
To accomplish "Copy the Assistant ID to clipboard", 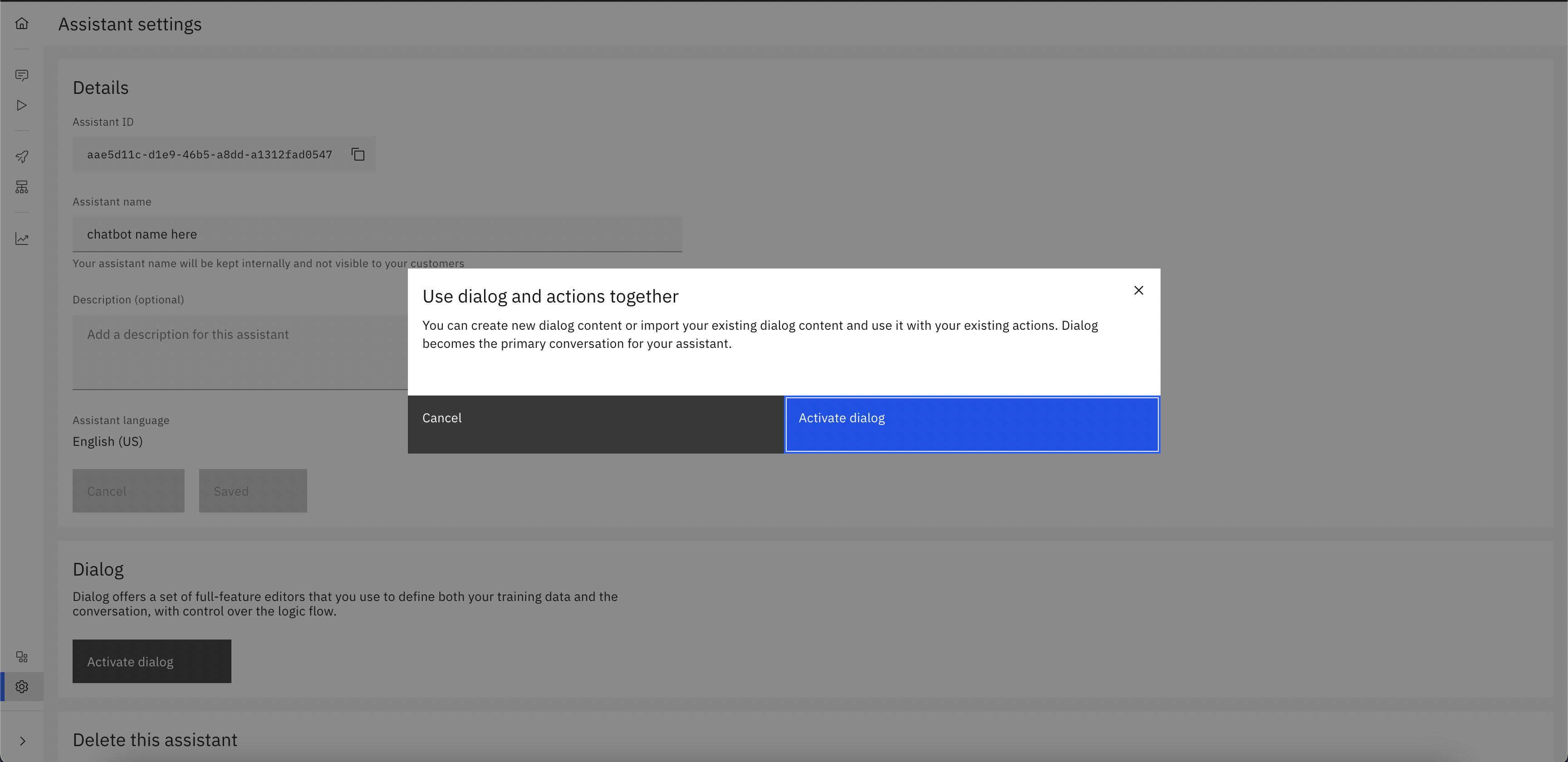I will (358, 155).
